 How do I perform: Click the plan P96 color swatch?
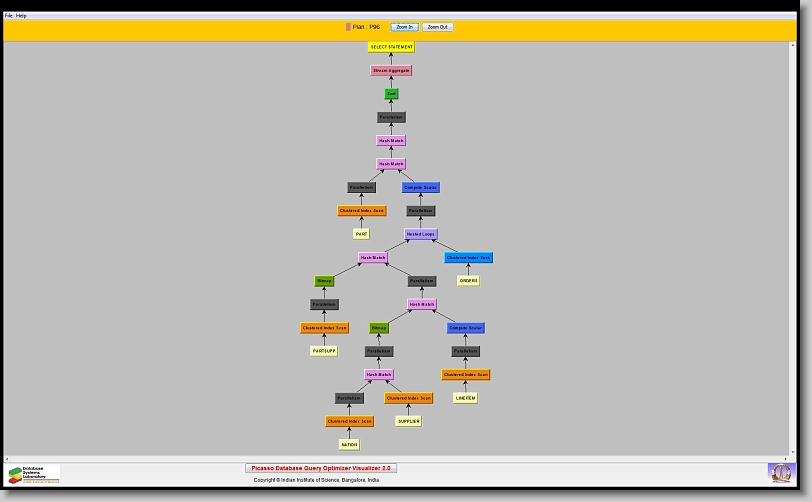348,27
